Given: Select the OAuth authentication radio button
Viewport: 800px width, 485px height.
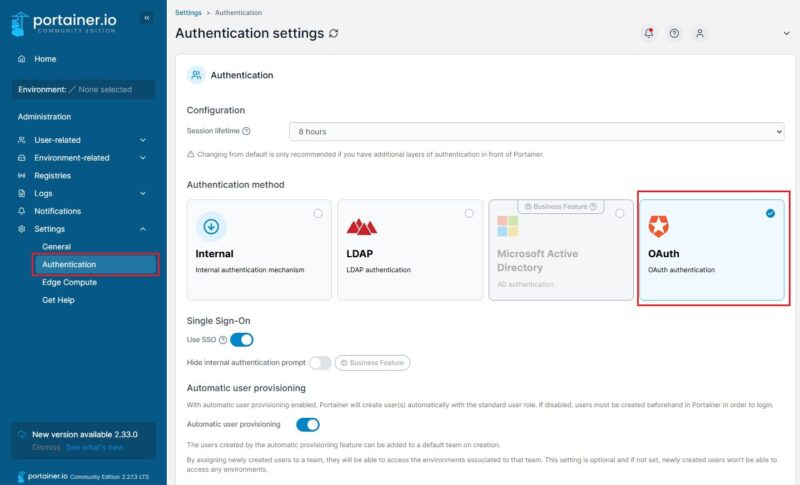Looking at the screenshot, I should click(x=770, y=213).
